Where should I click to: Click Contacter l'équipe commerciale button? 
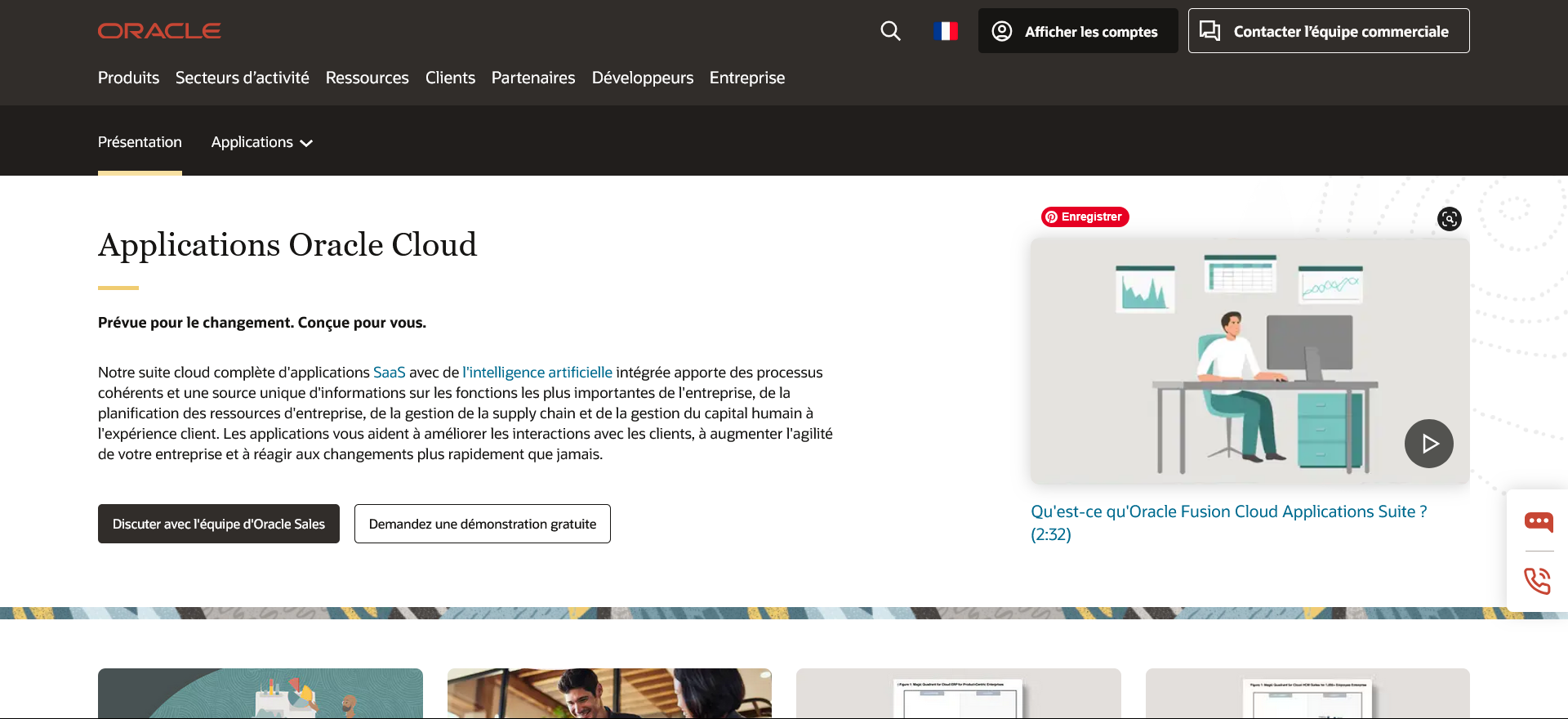(1328, 31)
